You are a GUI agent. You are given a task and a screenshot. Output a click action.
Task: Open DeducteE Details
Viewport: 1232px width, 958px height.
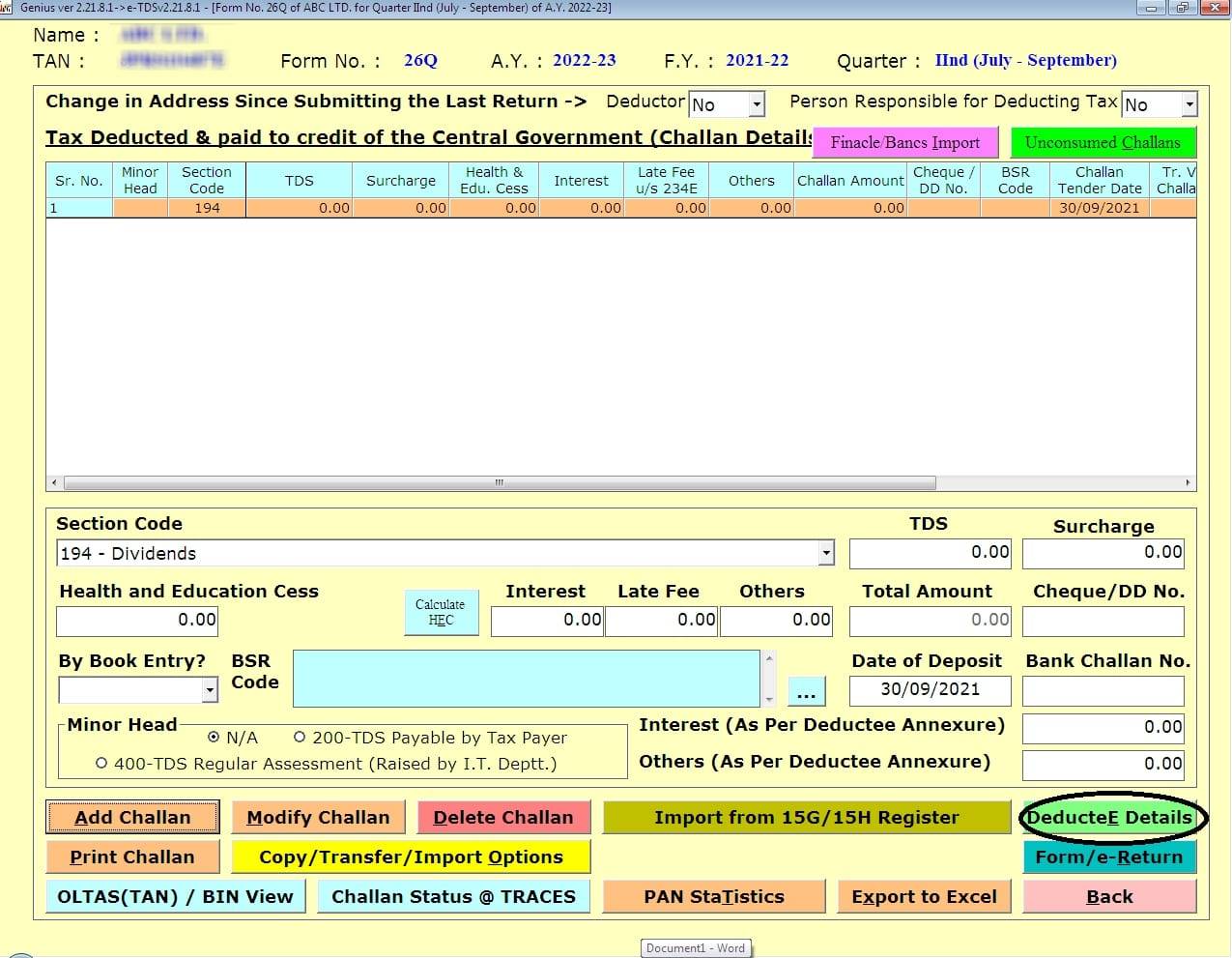pos(1109,817)
